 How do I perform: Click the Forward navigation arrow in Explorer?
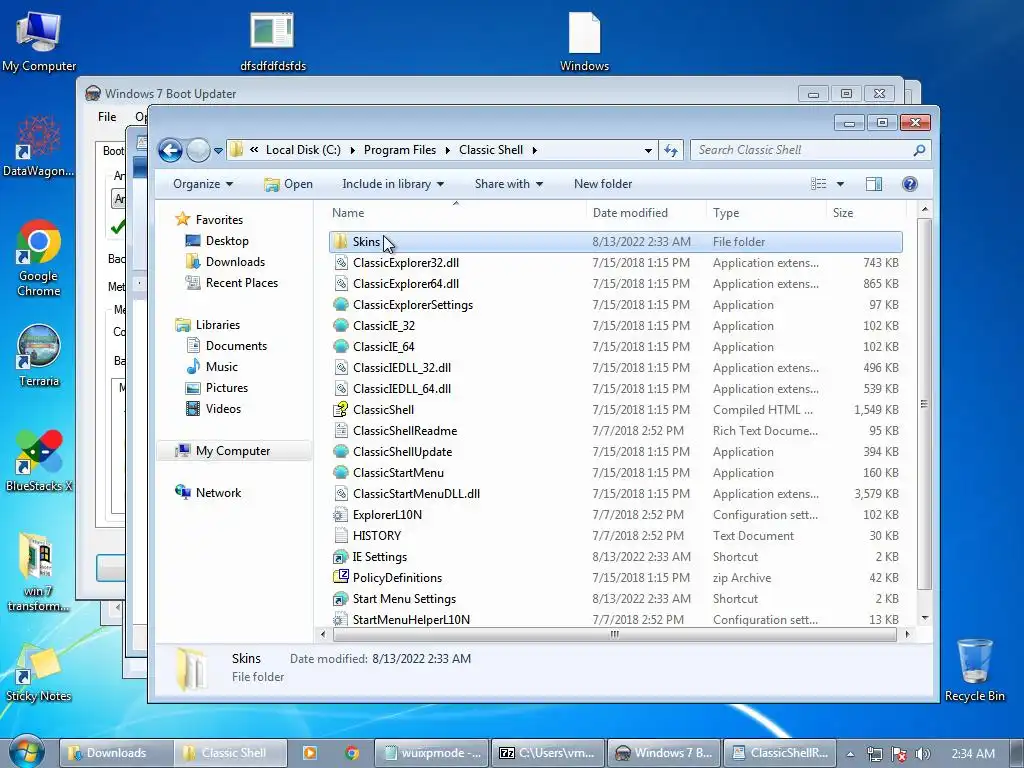point(198,150)
